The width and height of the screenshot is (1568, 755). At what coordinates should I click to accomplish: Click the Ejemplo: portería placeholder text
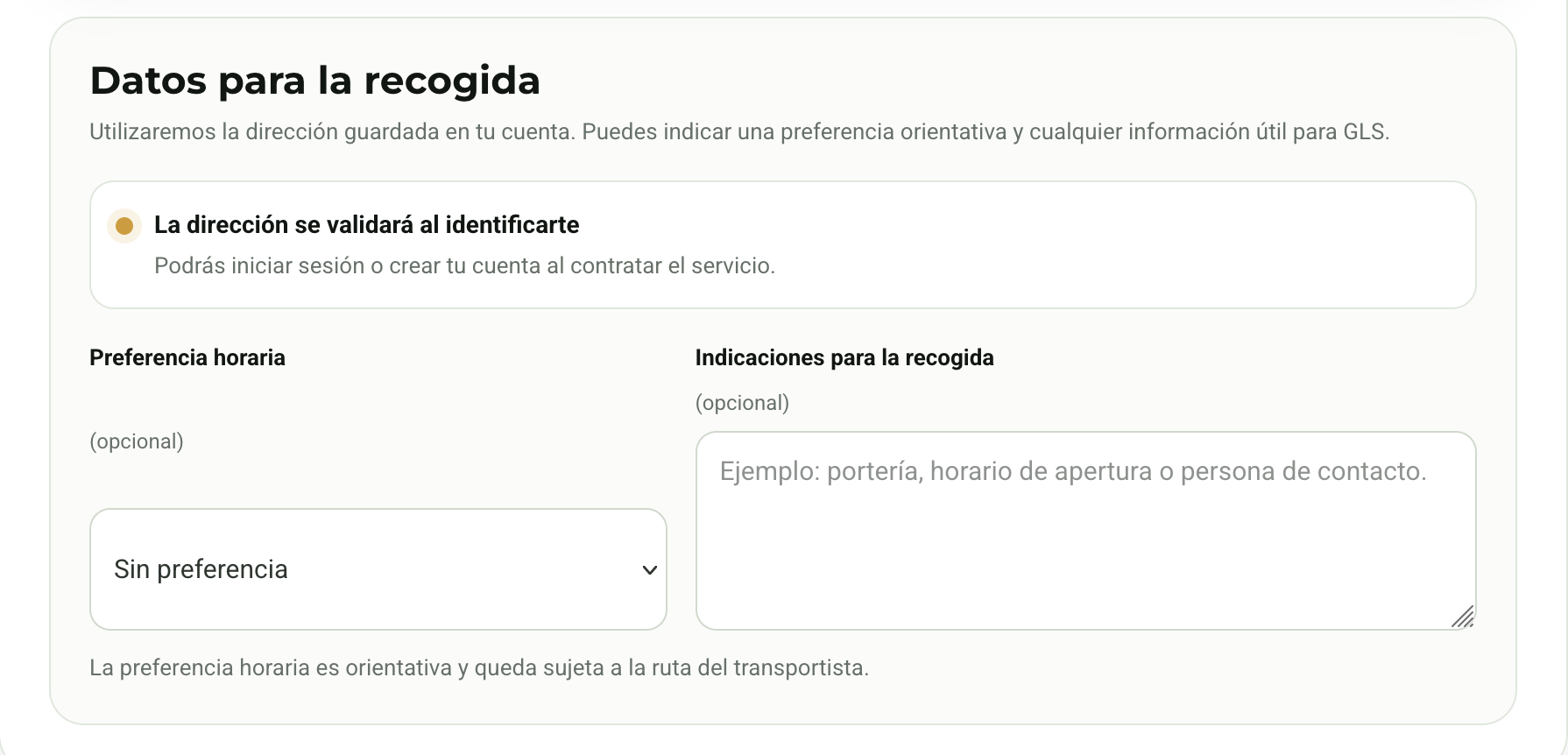click(x=1073, y=471)
